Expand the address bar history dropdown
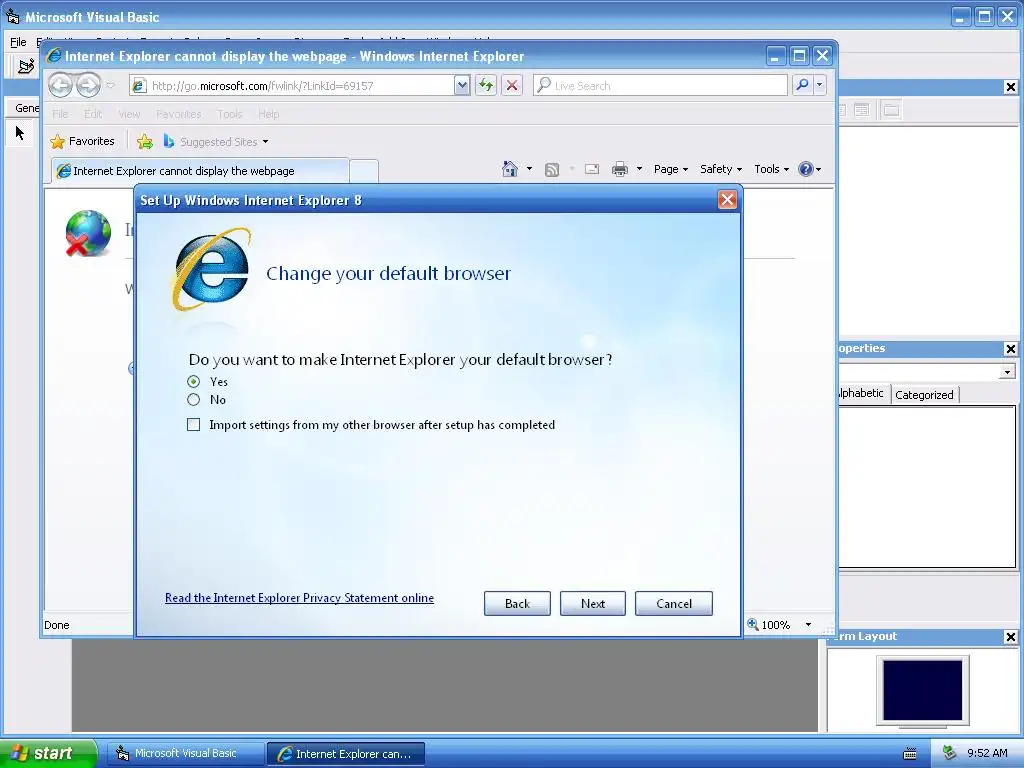Viewport: 1024px width, 768px height. (x=462, y=86)
